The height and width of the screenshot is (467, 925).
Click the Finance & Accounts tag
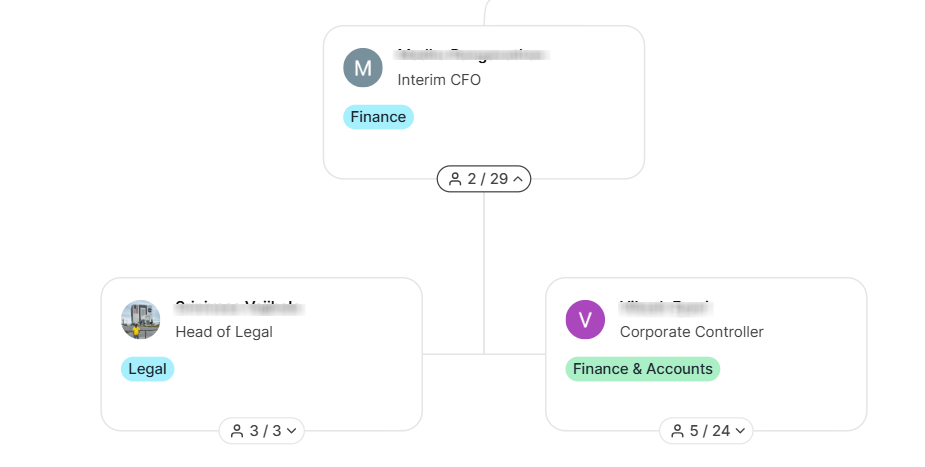[x=642, y=369]
